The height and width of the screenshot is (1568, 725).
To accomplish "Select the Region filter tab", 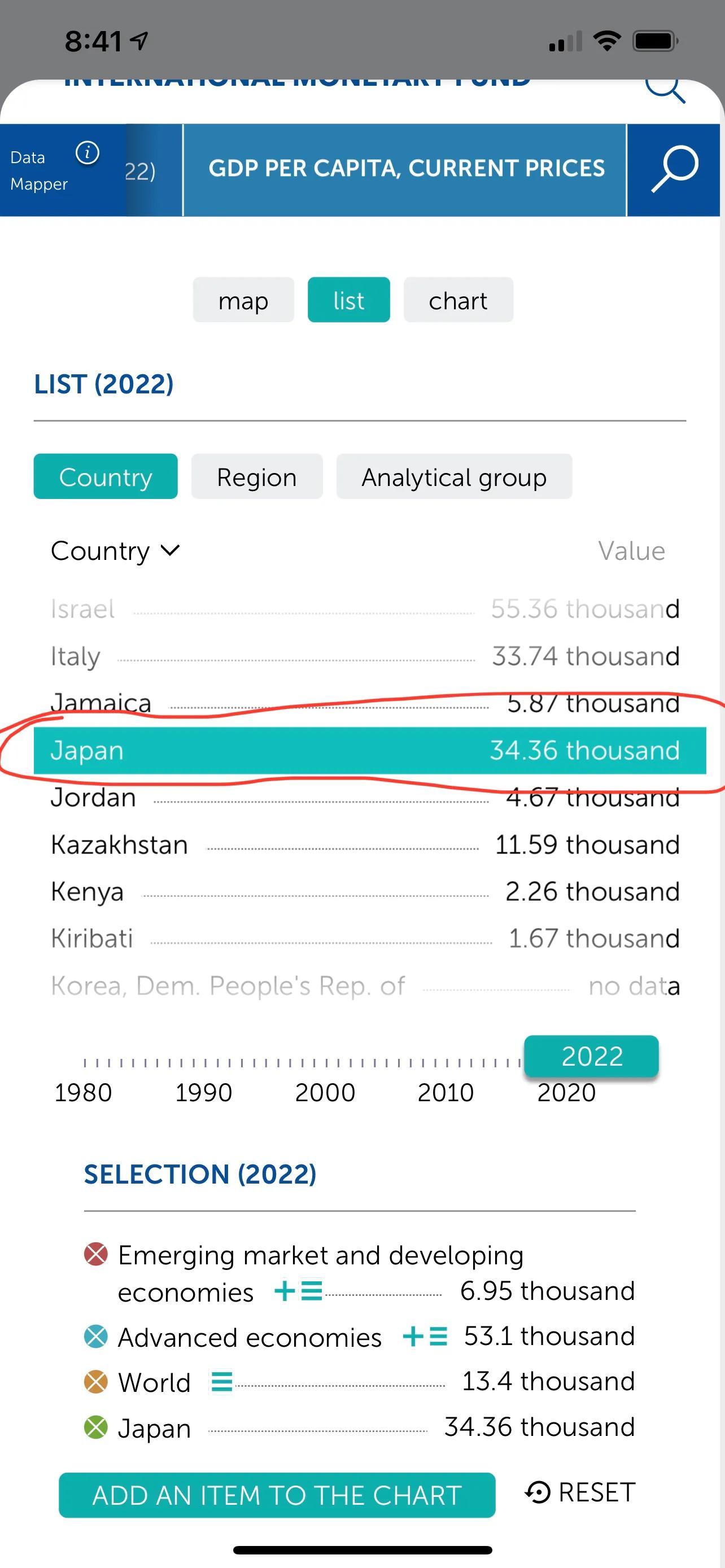I will 256,476.
